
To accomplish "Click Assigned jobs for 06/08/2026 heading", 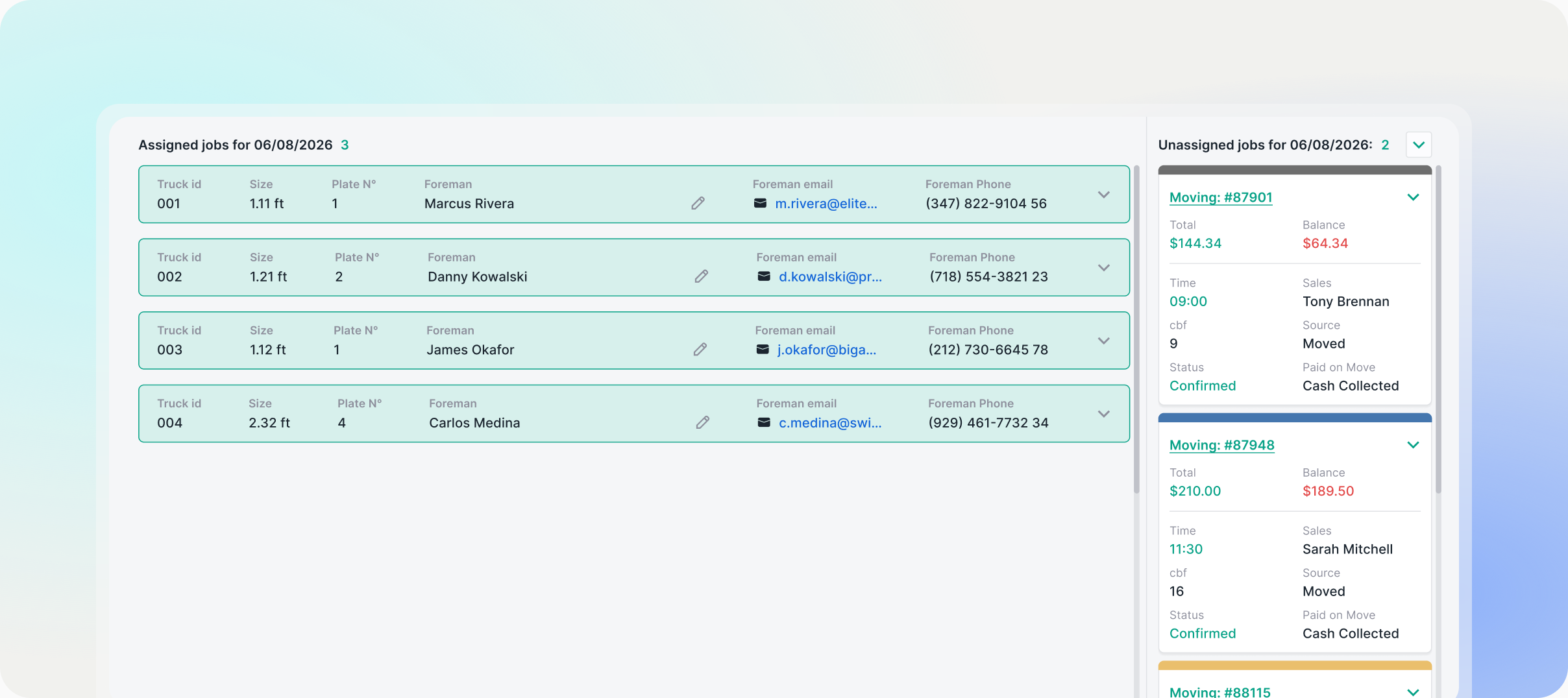I will click(x=235, y=145).
